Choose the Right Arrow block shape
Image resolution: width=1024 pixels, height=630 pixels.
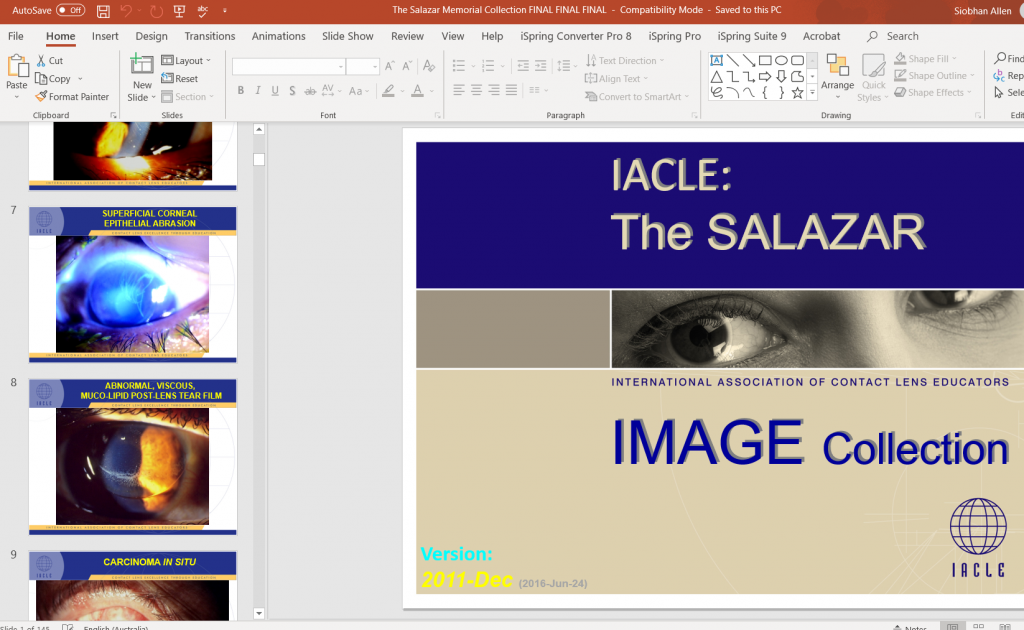point(765,77)
